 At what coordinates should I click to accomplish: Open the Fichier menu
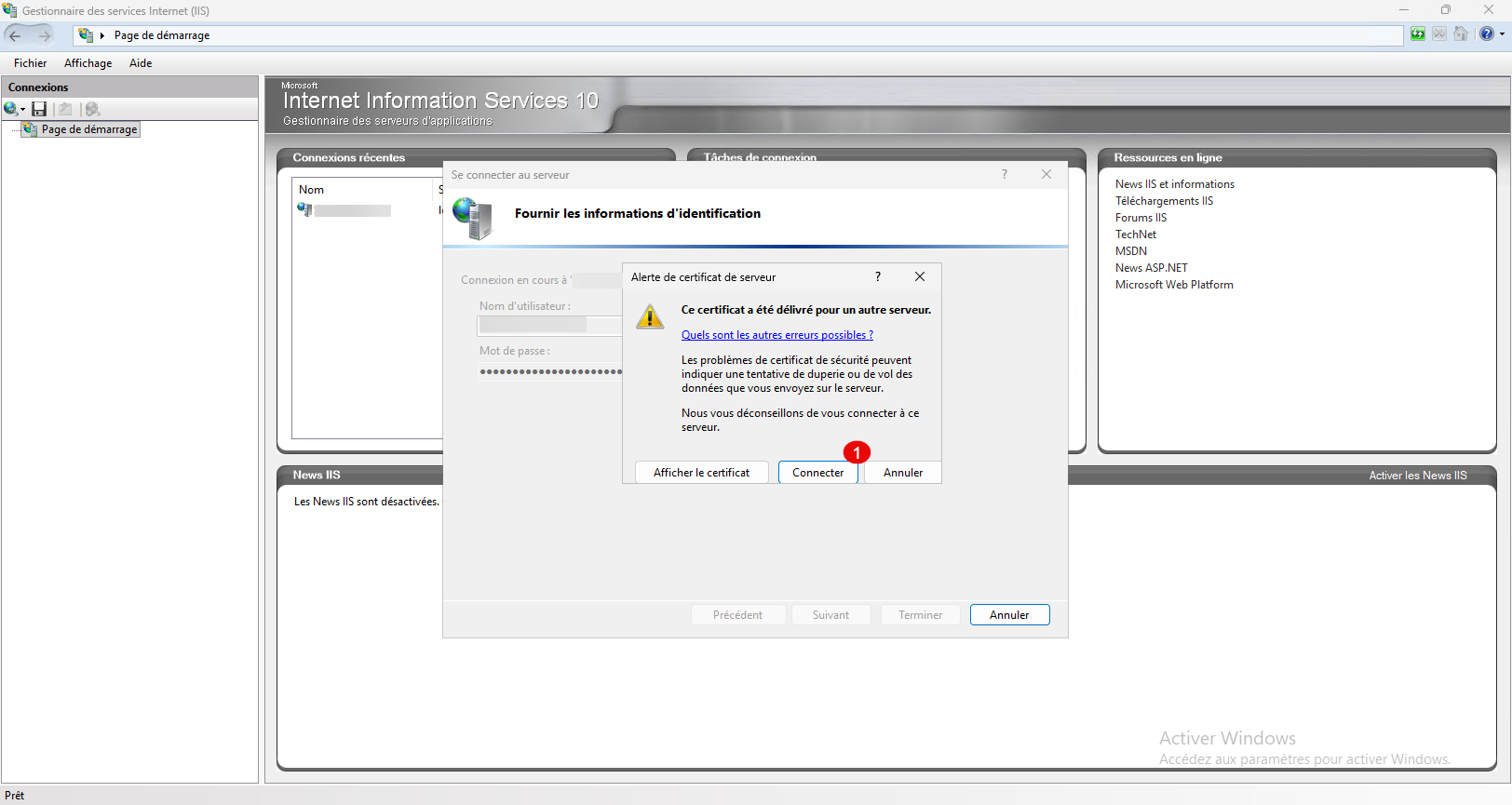pos(30,63)
